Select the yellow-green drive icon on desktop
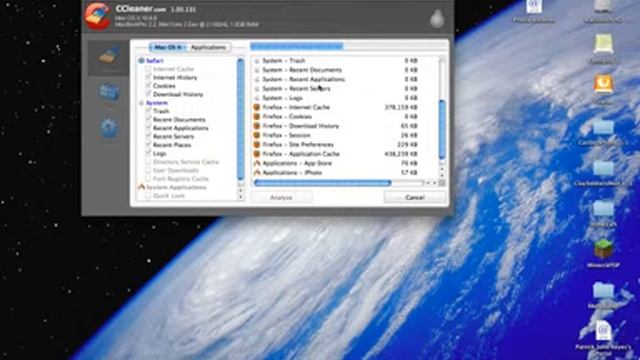This screenshot has width=640, height=360. [603, 44]
